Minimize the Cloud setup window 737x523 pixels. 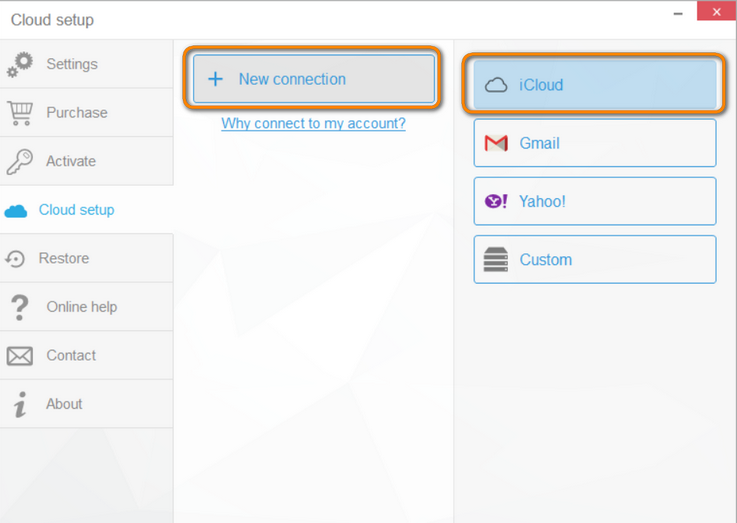pyautogui.click(x=678, y=13)
